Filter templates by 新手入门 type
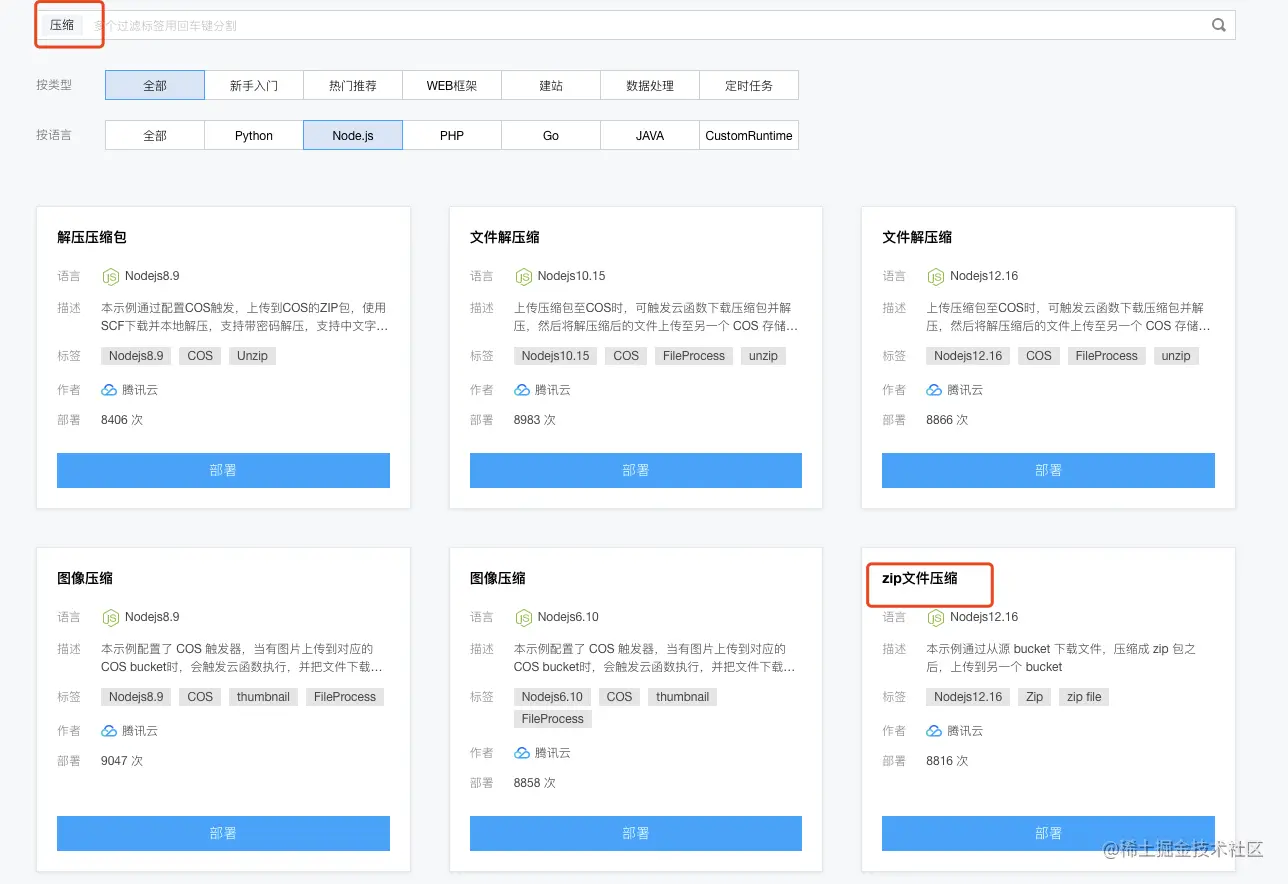The image size is (1288, 884). point(254,85)
